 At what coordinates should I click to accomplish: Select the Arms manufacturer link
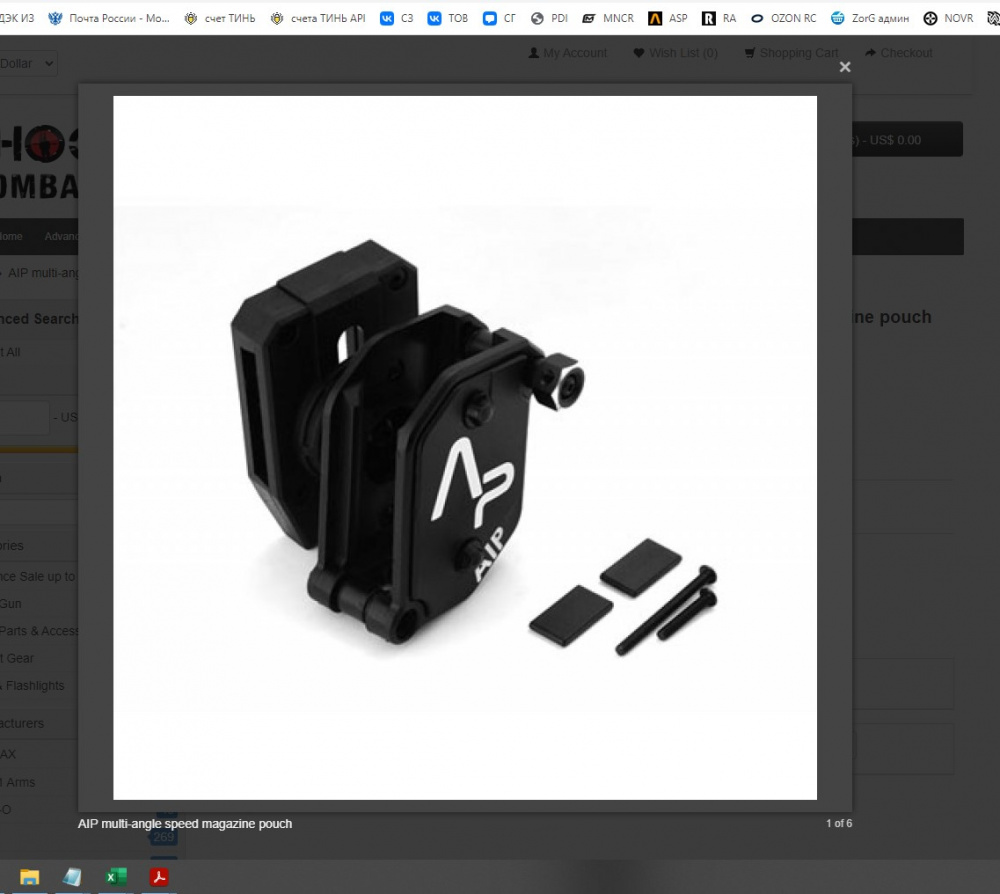18,782
